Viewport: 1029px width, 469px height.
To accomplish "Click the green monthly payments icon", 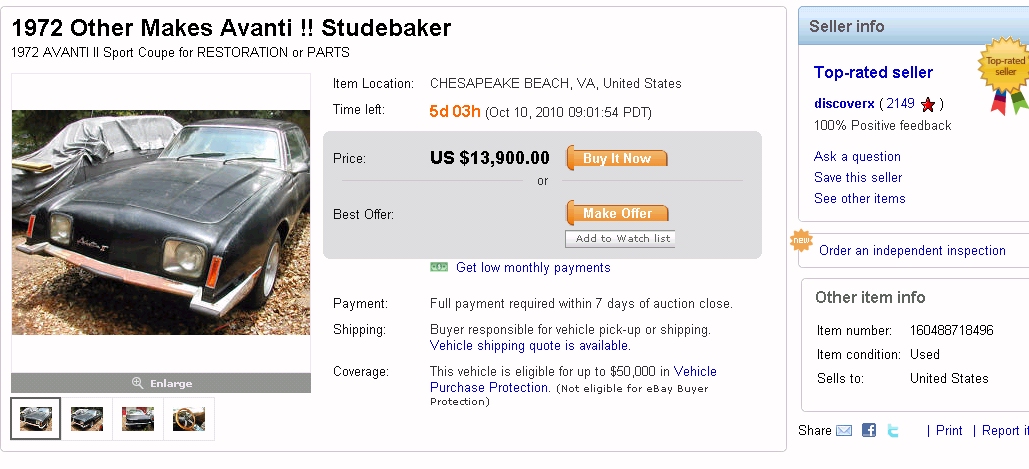I will (439, 267).
